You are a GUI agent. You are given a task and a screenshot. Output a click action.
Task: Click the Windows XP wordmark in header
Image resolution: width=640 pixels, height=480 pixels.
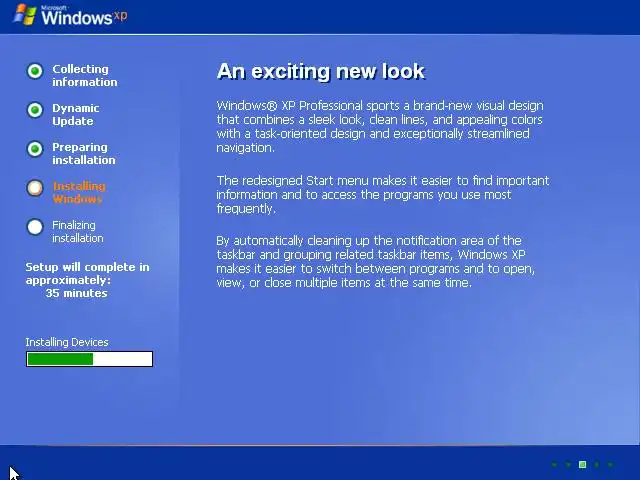(x=84, y=16)
